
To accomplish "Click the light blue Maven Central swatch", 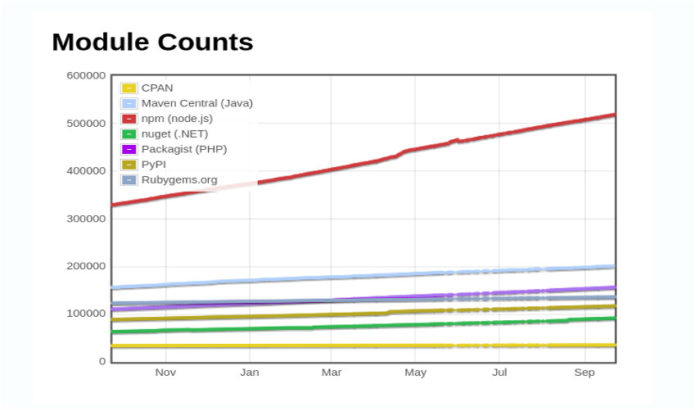I will [x=129, y=103].
